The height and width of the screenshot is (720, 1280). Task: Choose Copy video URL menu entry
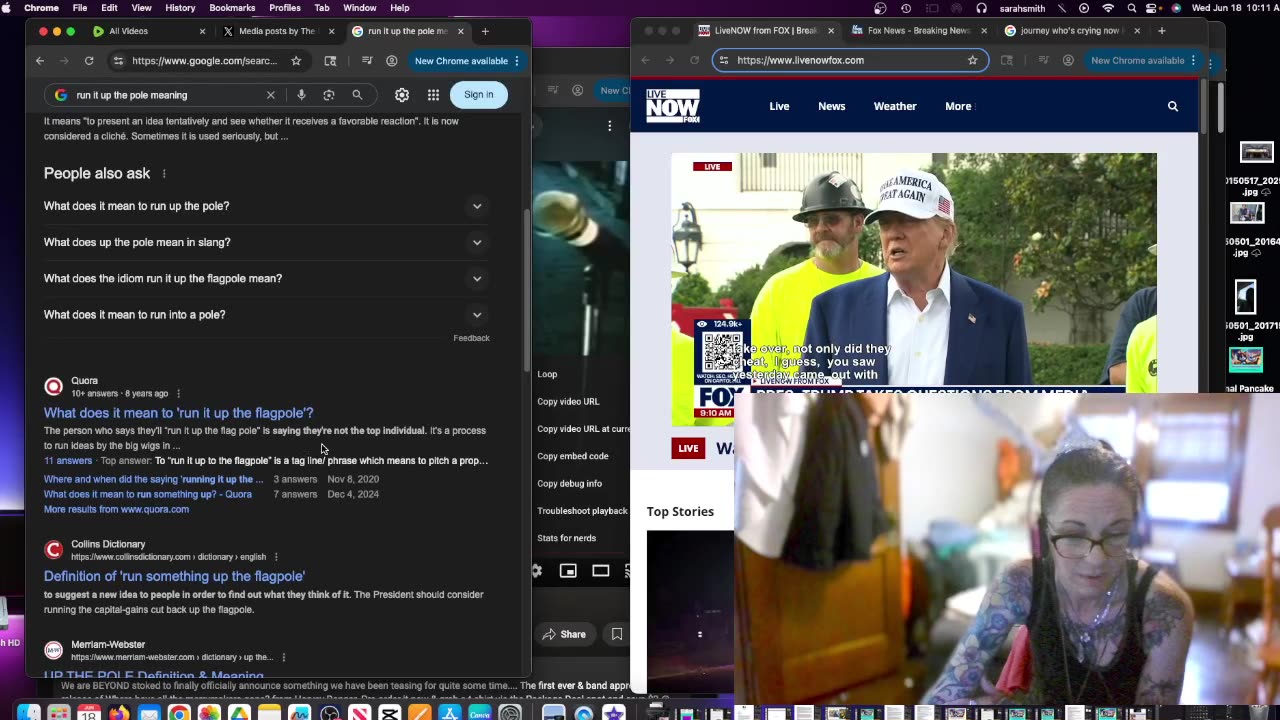point(568,402)
